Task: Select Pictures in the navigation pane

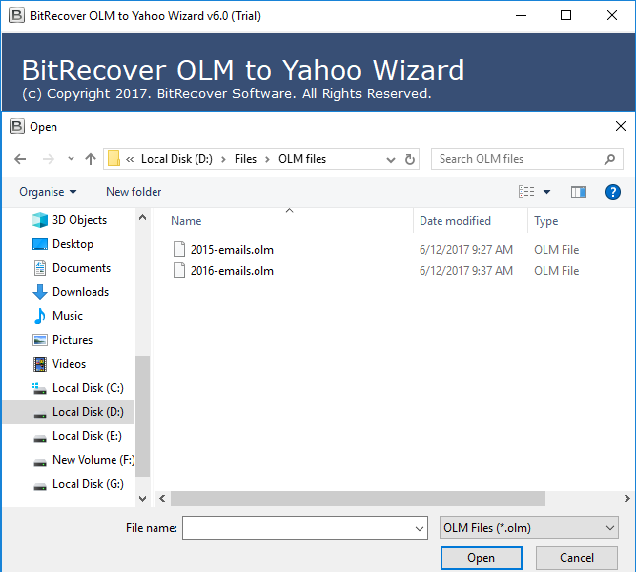Action: click(72, 340)
